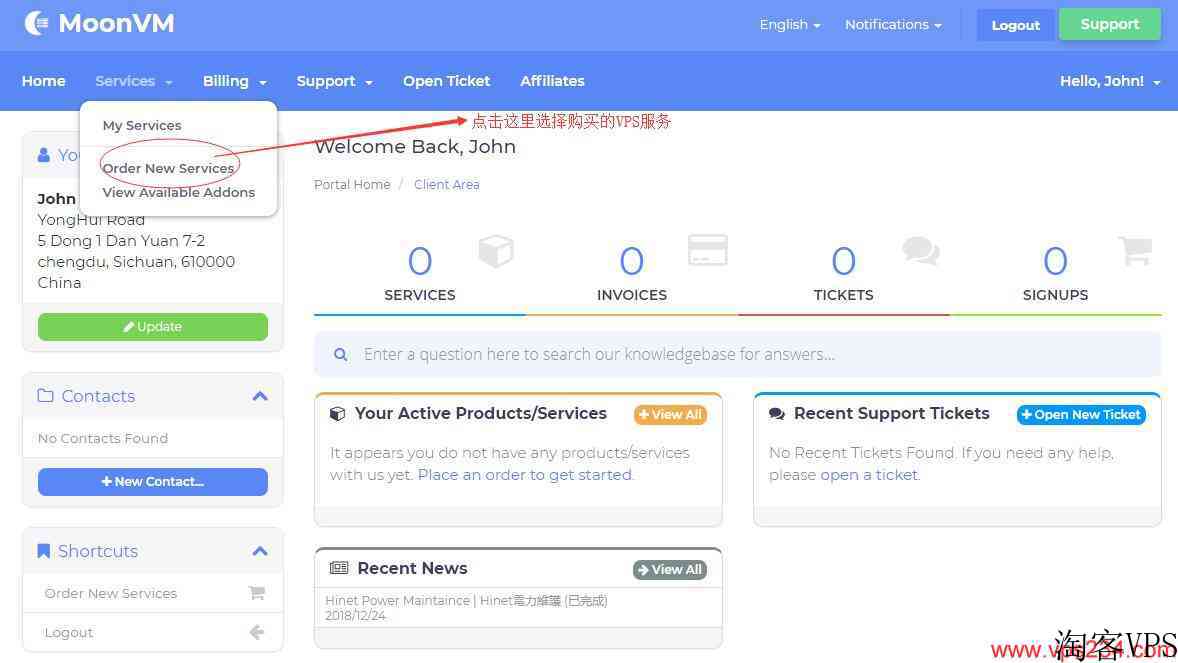Viewport: 1178px width, 663px height.
Task: Click the chengdu, Sichuan, 610000 address line
Action: [136, 262]
